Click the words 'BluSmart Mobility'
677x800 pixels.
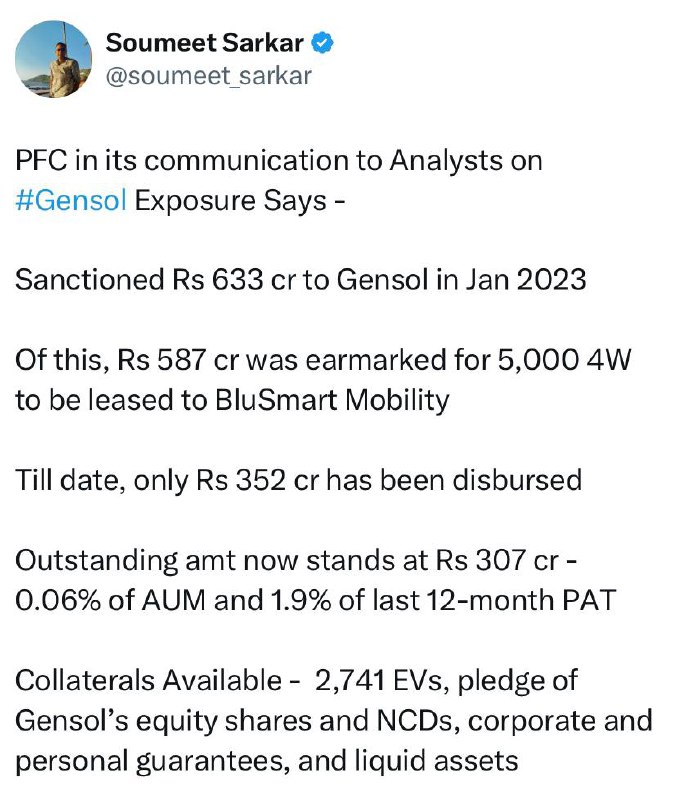[332, 400]
